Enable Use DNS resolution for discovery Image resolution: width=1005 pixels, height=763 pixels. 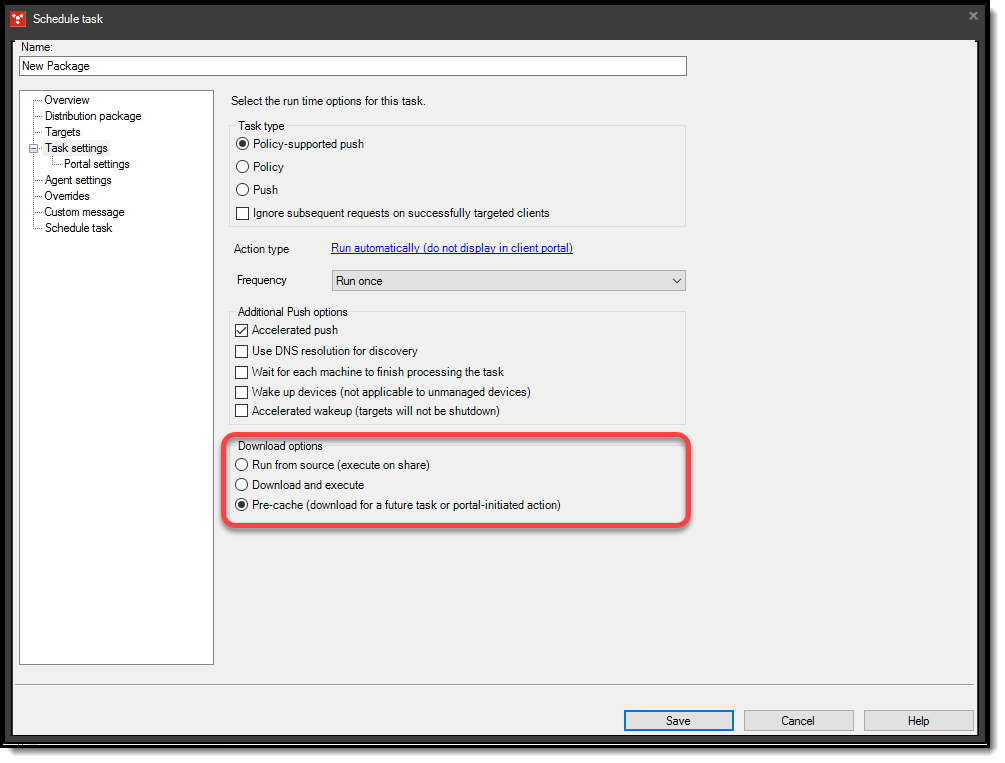241,352
